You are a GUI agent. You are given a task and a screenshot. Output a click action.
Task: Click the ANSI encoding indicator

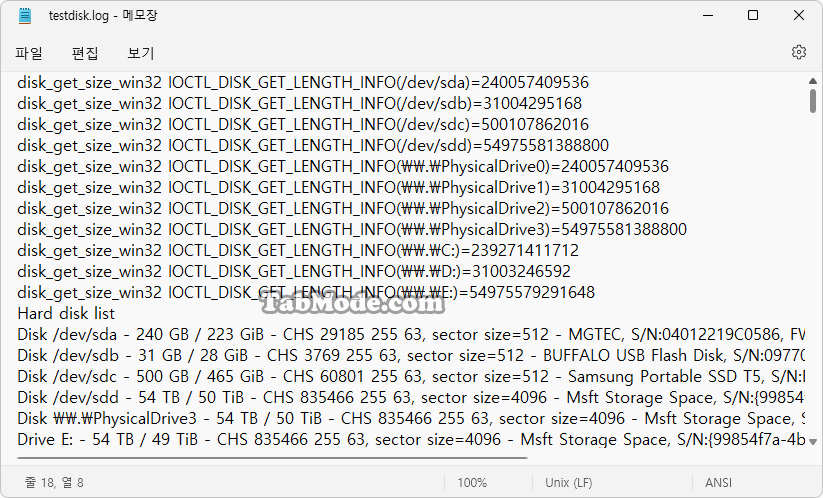coord(718,482)
